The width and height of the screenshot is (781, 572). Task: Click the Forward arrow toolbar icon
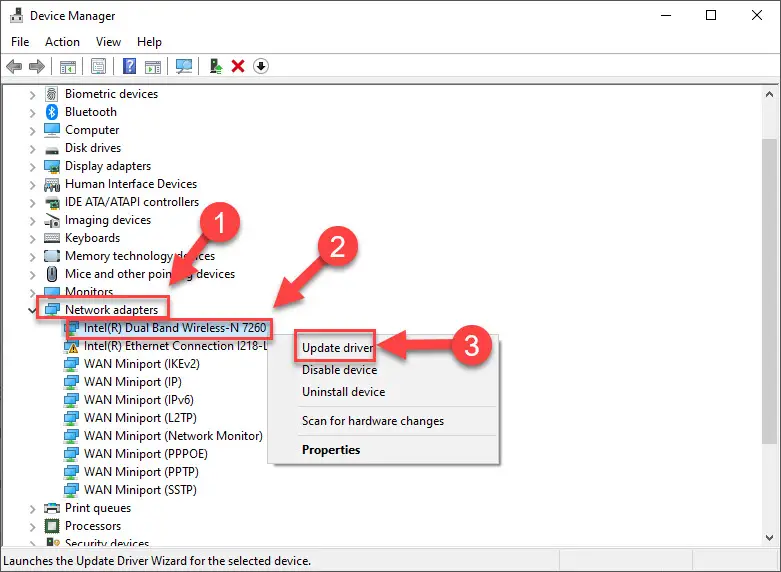point(37,66)
